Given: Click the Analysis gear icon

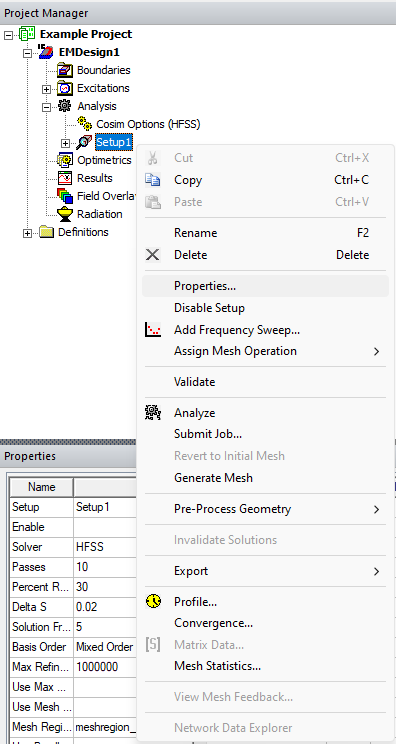Looking at the screenshot, I should pyautogui.click(x=65, y=106).
